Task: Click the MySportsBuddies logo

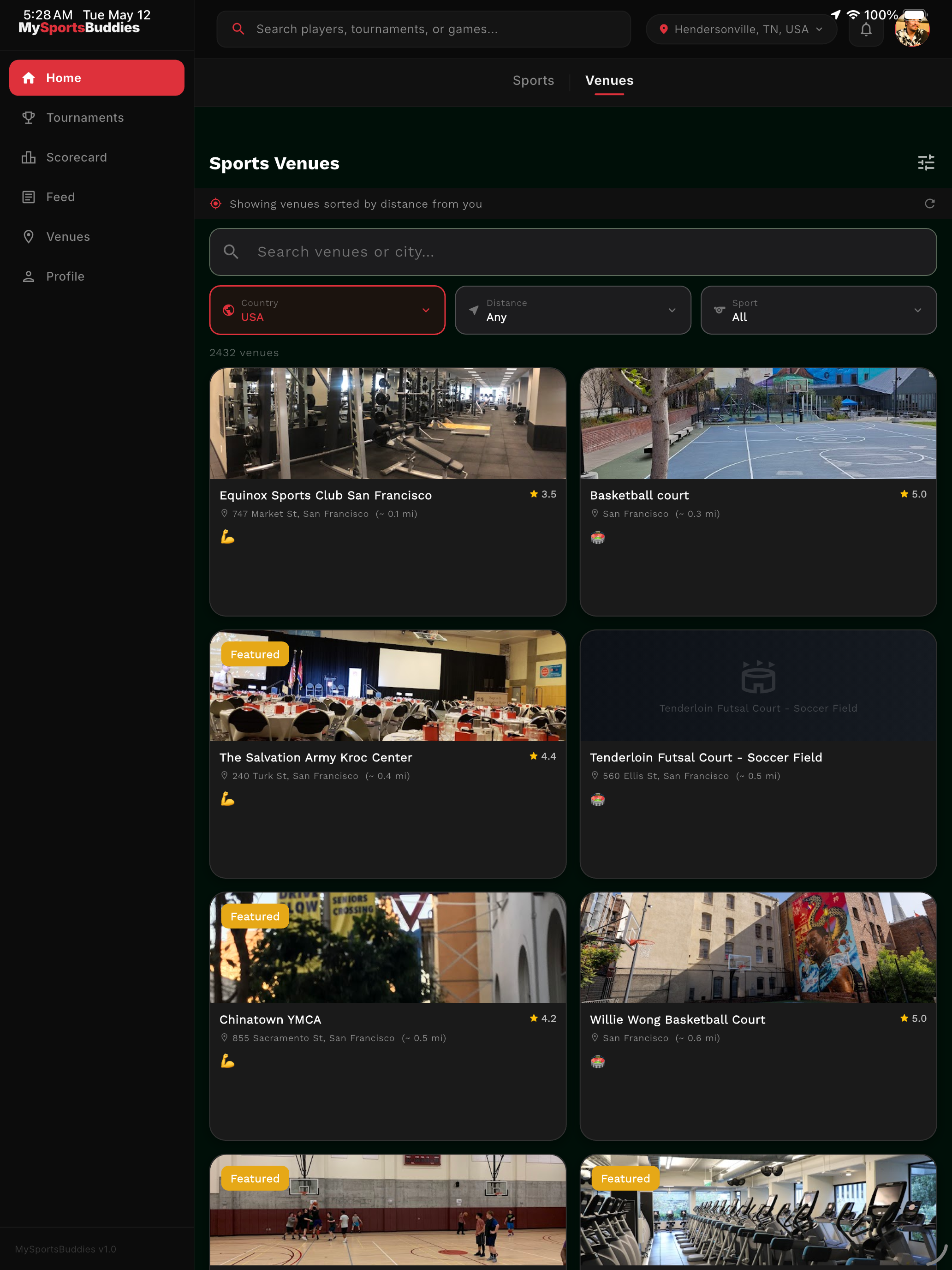Action: (x=79, y=28)
